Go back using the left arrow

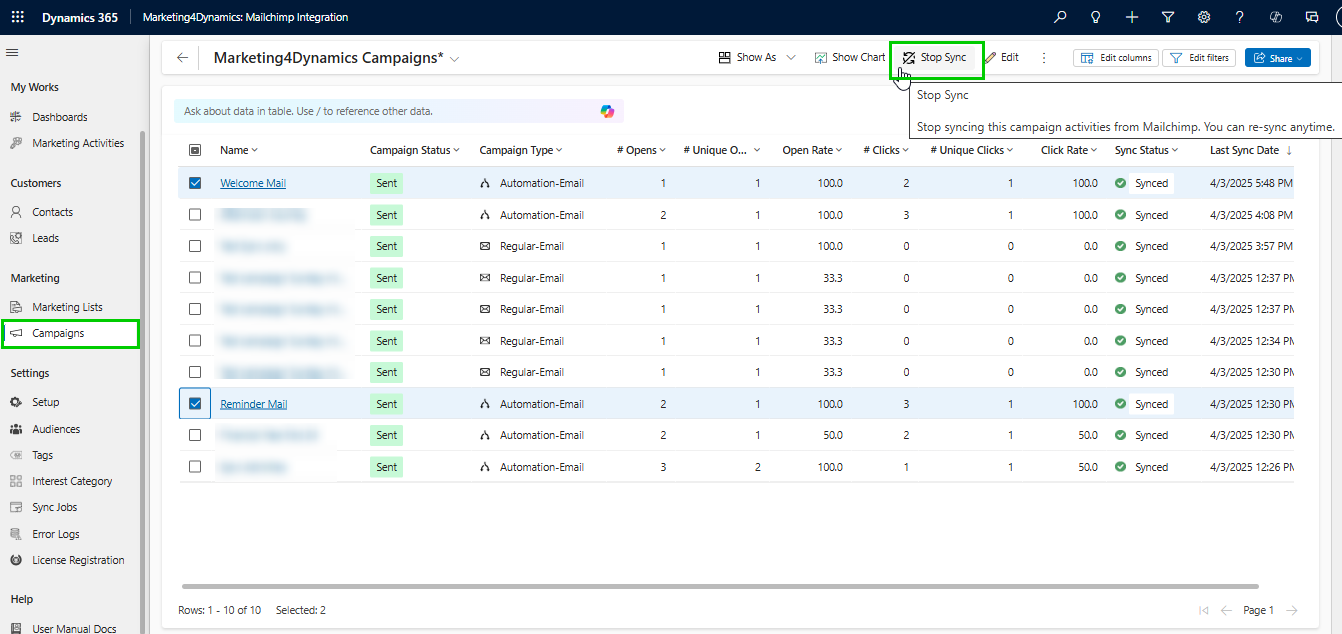pyautogui.click(x=182, y=58)
